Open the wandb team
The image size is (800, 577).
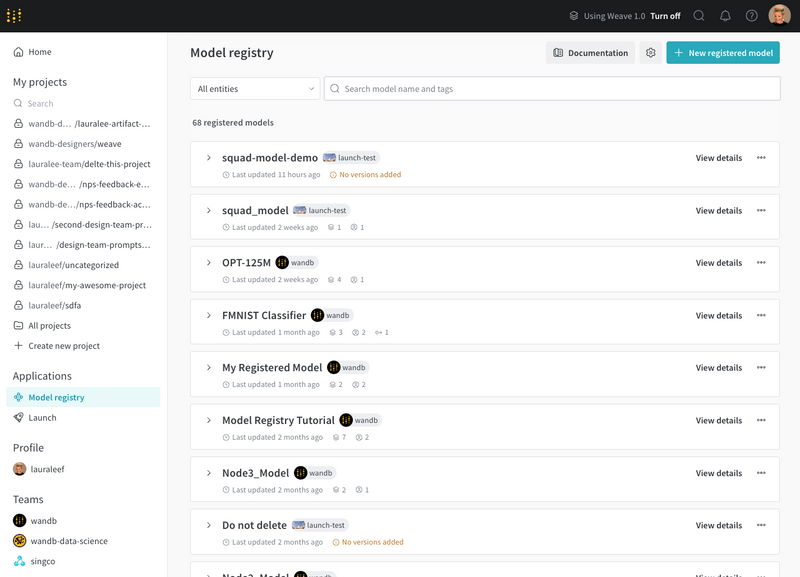35,520
